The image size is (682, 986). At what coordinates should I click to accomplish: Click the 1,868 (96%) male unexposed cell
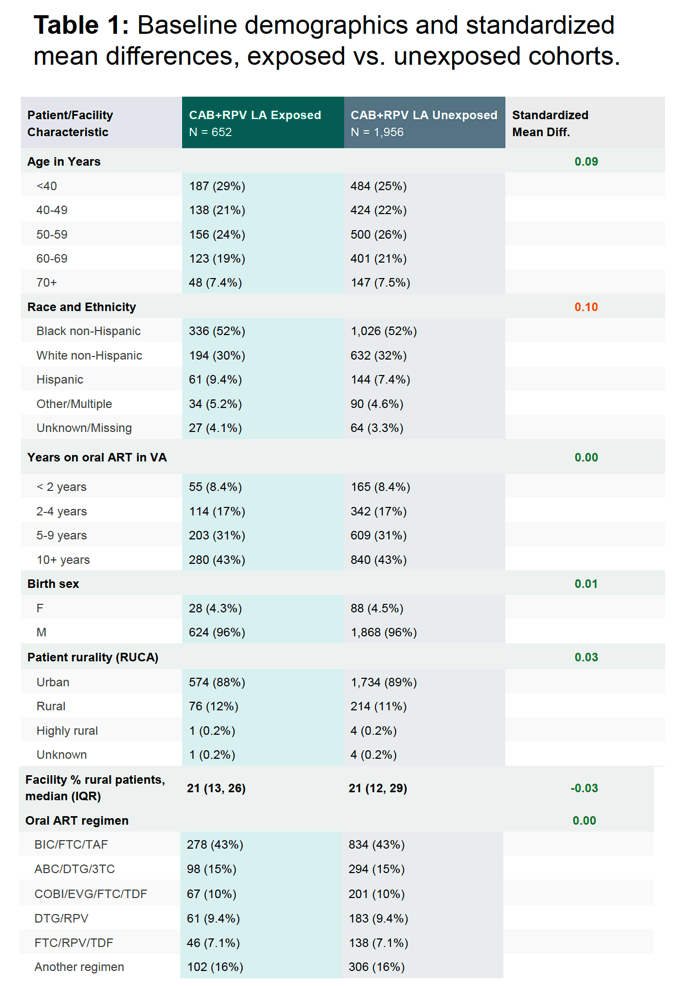click(x=383, y=632)
